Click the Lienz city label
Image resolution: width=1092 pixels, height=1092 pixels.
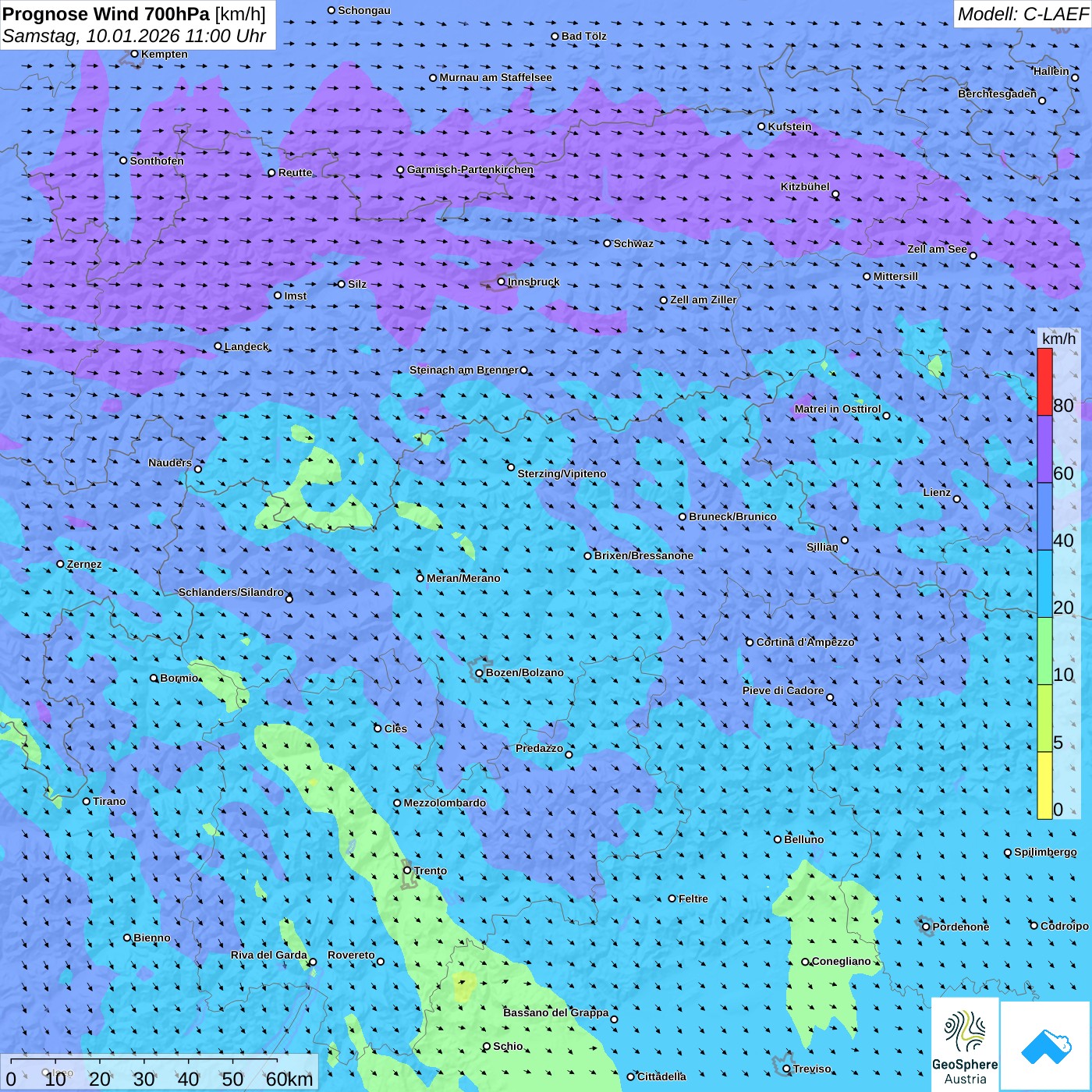click(x=937, y=492)
